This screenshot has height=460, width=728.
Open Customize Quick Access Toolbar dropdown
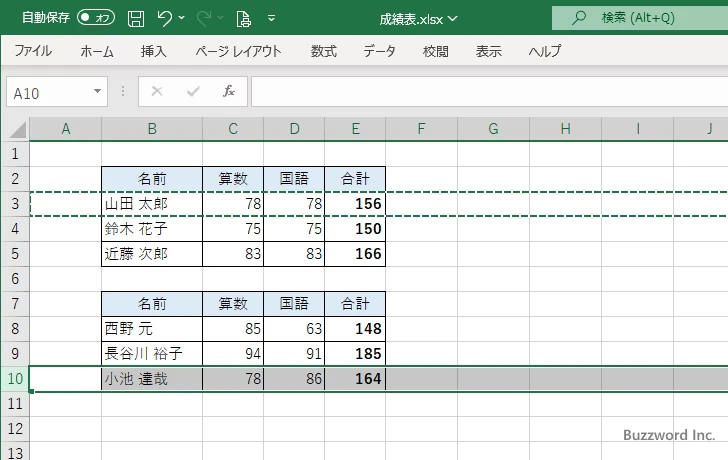272,18
